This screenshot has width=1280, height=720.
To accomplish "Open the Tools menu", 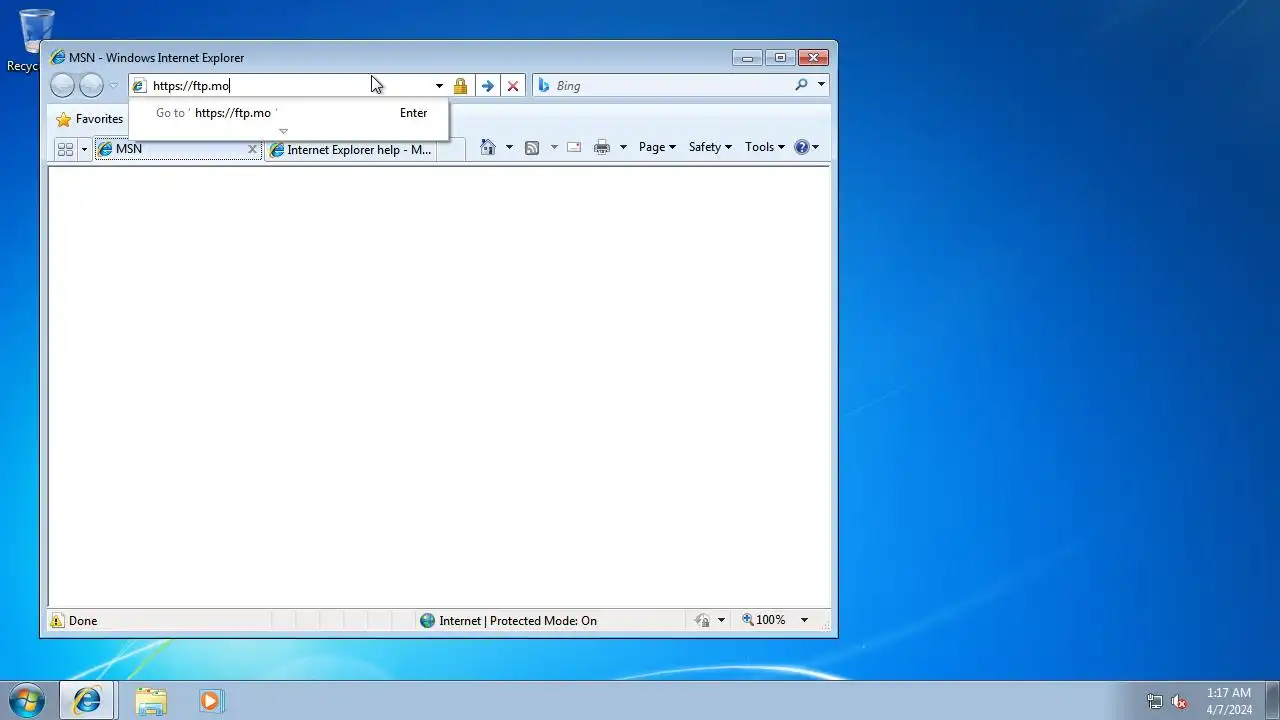I will point(765,147).
